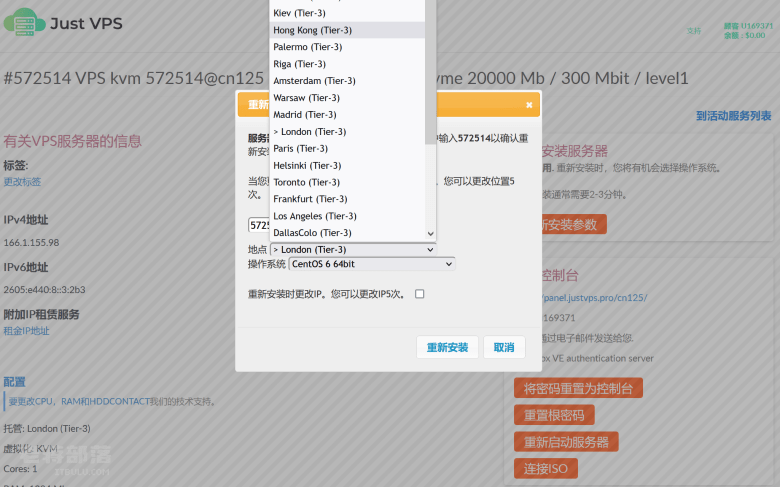Image resolution: width=780 pixels, height=487 pixels.
Task: Click the location list vertical scrollbar thumb
Action: pyautogui.click(x=431, y=72)
